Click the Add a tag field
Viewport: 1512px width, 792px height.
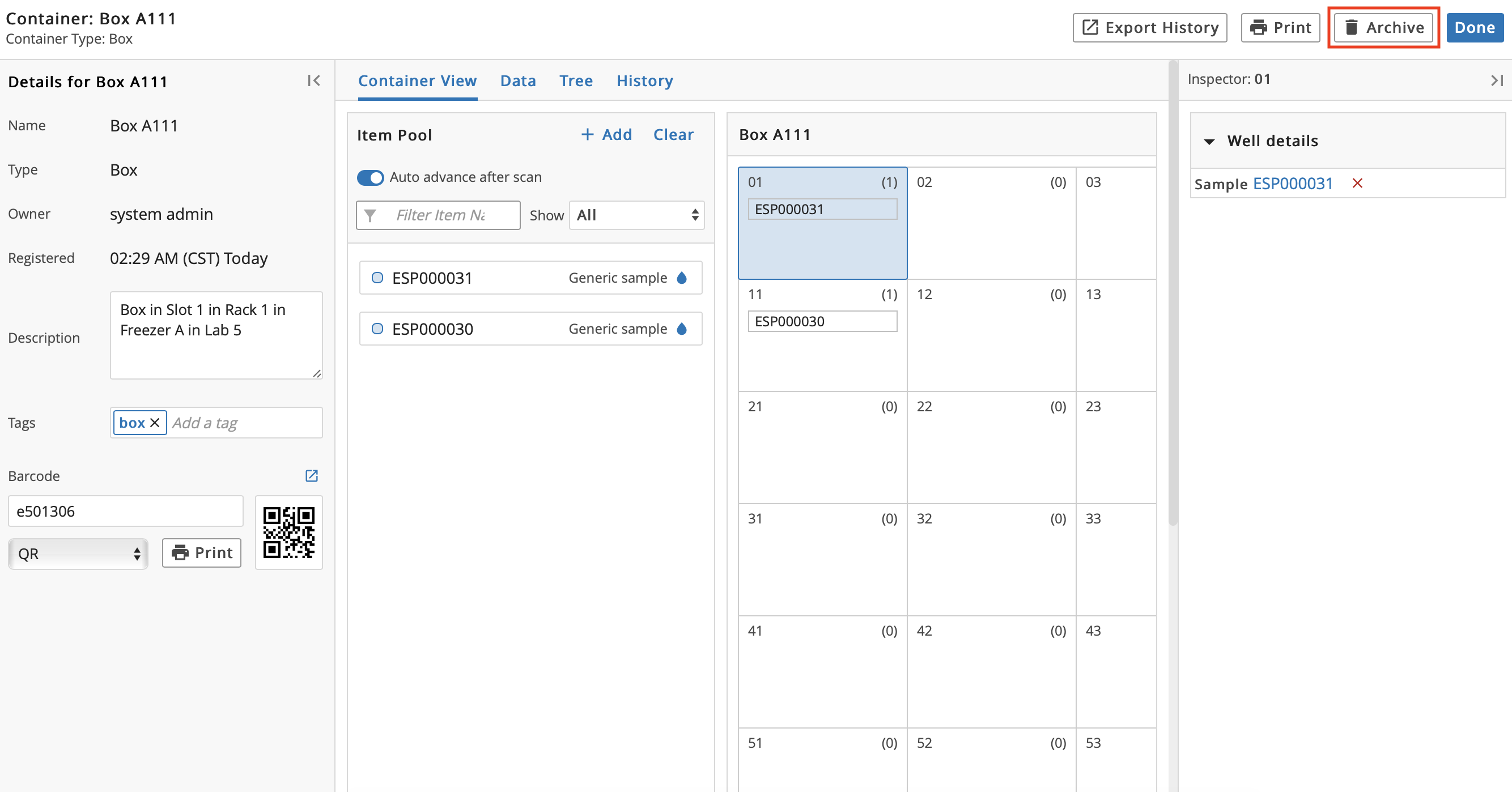coord(245,423)
